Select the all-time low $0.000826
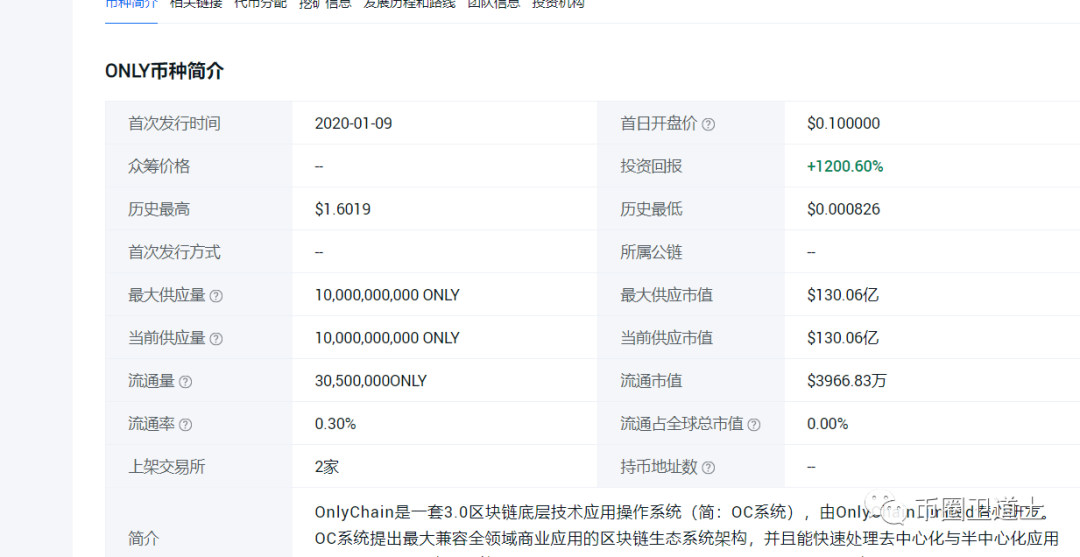The image size is (1080, 557). 844,209
